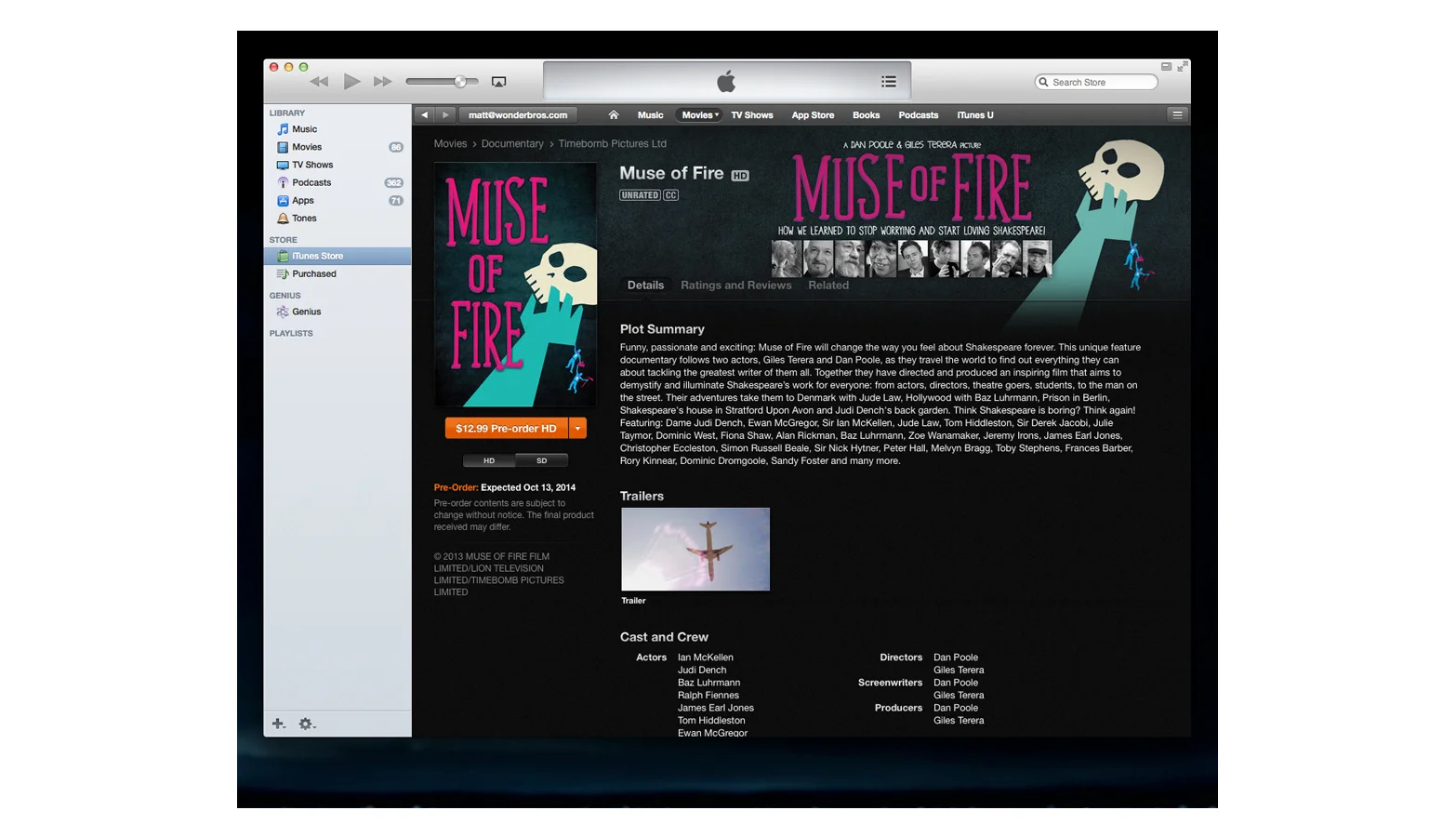Click actor name James Earl Jones
Image resolution: width=1456 pixels, height=837 pixels.
pyautogui.click(x=715, y=708)
